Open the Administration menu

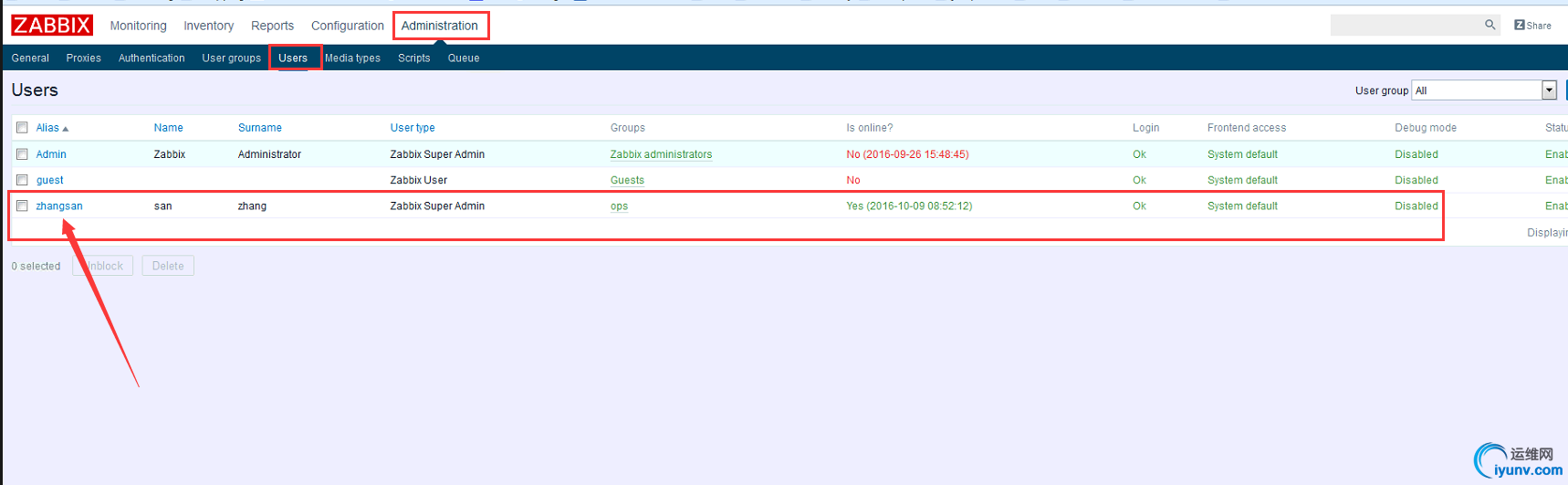(x=440, y=26)
